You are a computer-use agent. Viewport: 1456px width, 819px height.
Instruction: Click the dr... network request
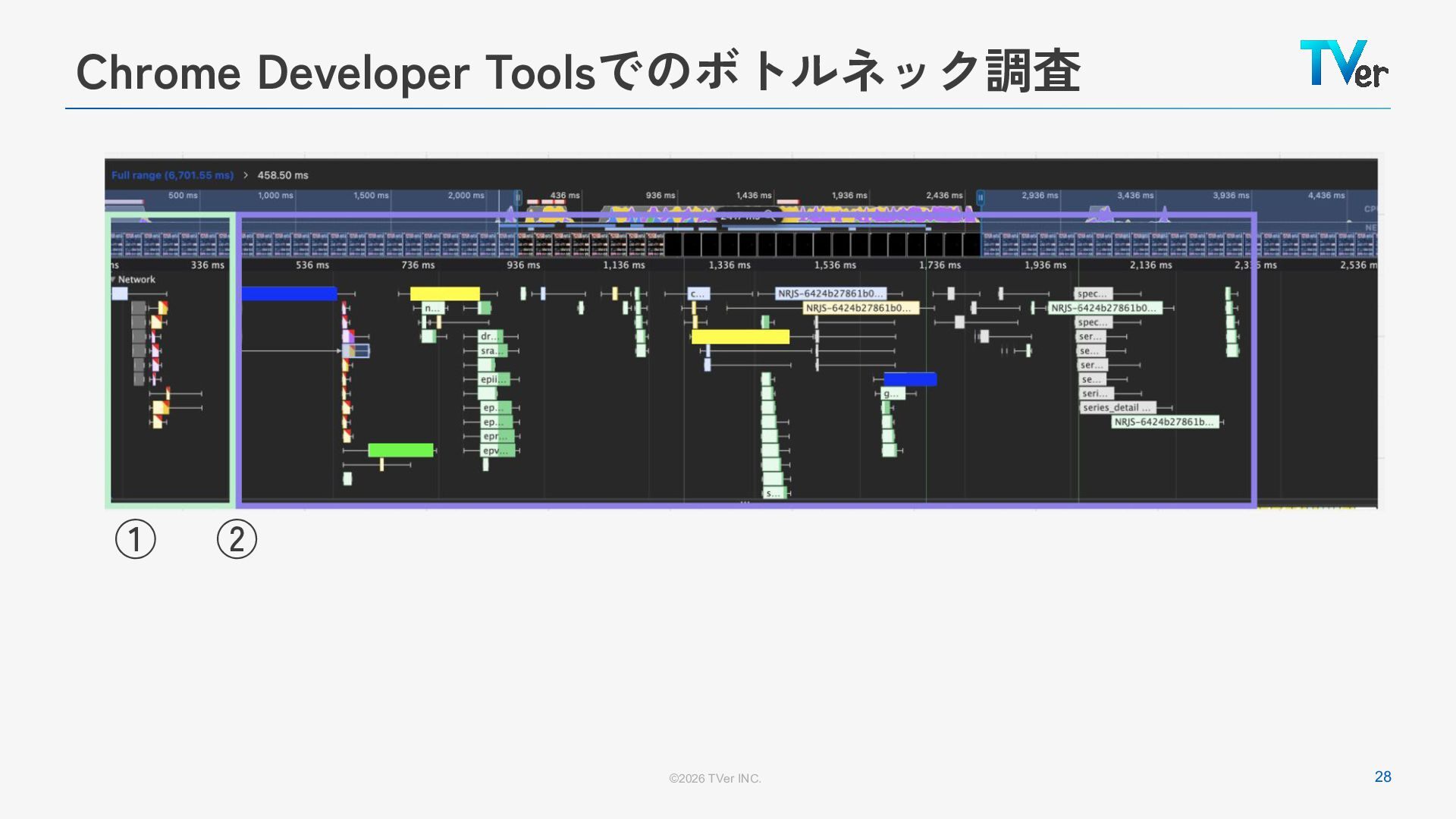pos(490,337)
